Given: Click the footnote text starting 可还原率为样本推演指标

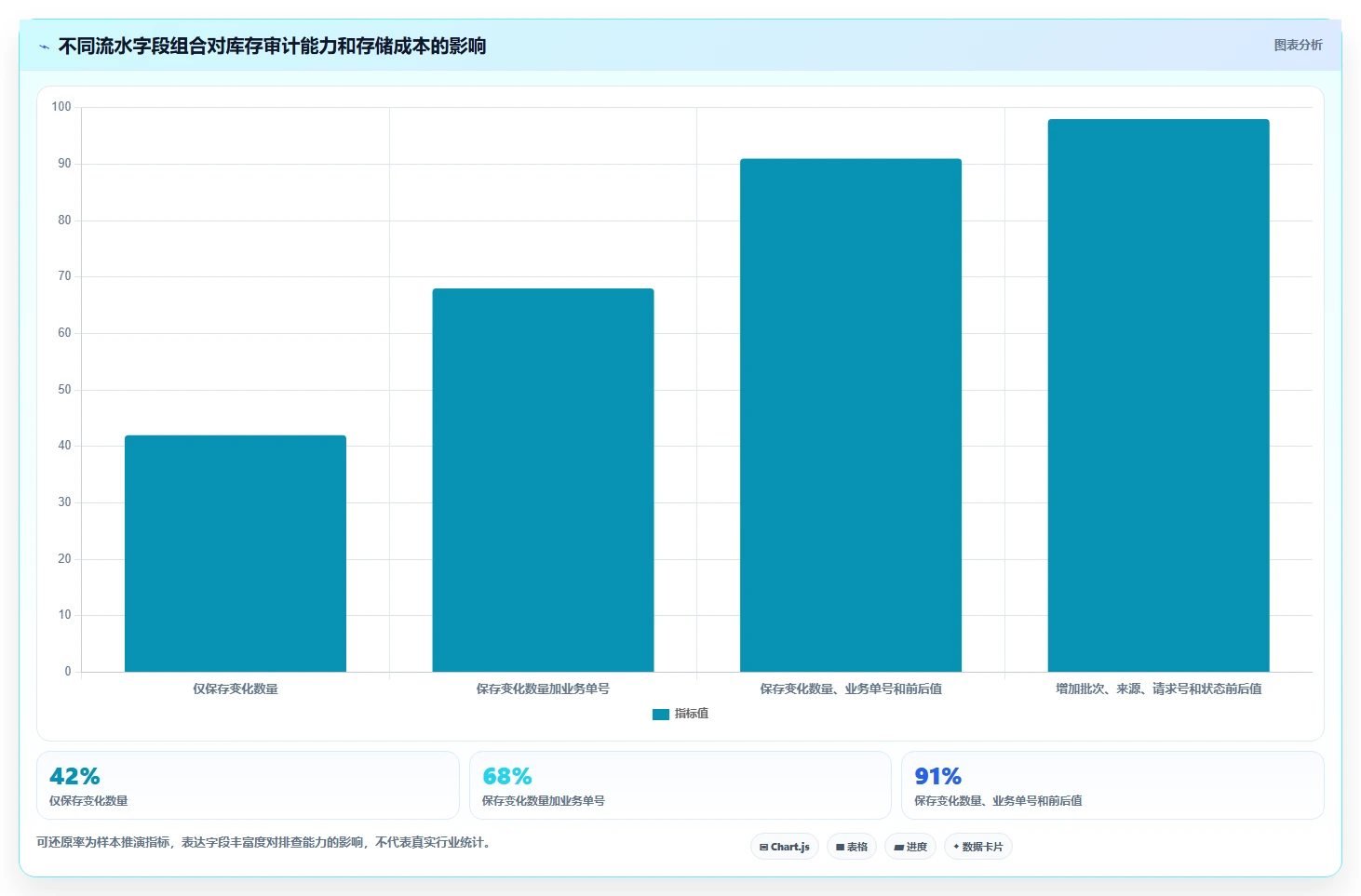Looking at the screenshot, I should click(263, 843).
